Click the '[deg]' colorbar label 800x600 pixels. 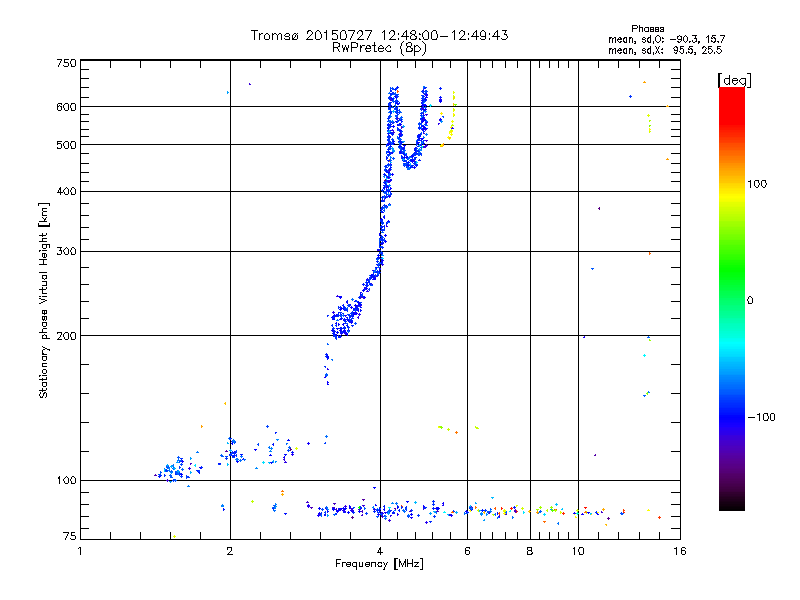click(734, 80)
